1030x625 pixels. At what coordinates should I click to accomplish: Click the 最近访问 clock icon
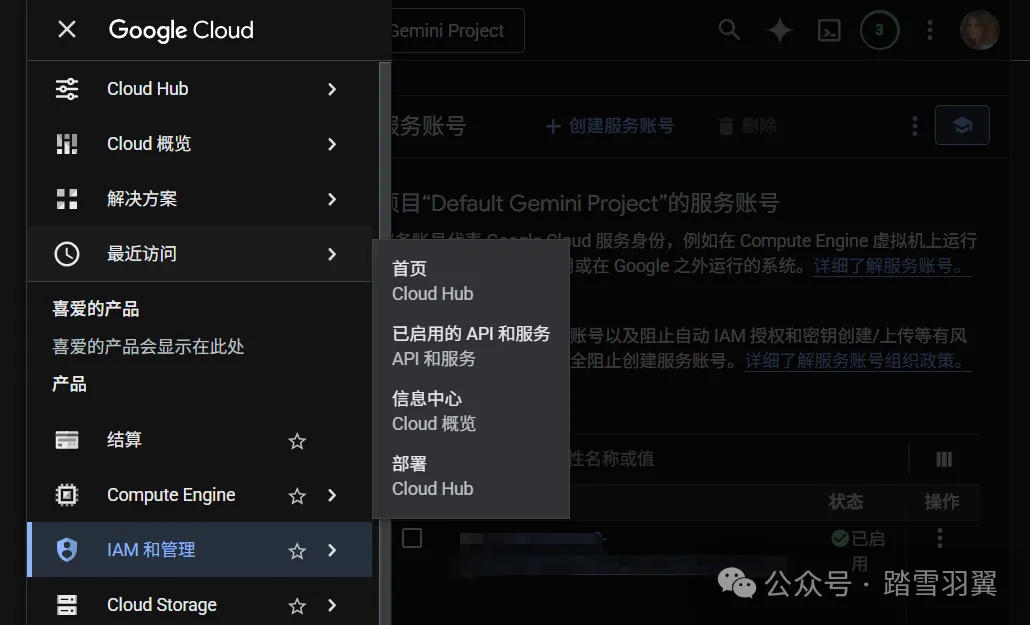point(67,254)
